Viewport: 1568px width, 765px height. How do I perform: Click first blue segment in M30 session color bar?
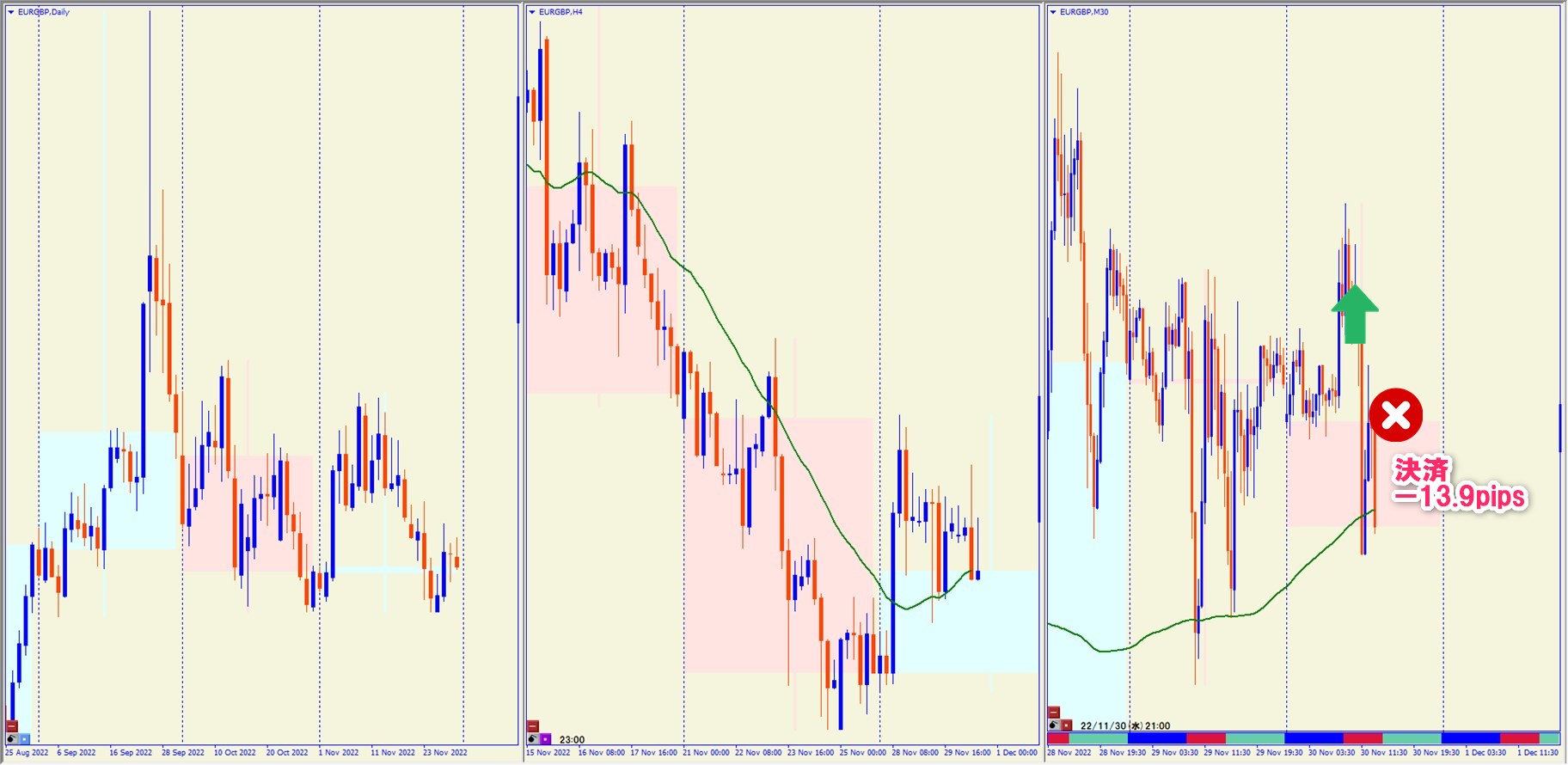[1156, 738]
